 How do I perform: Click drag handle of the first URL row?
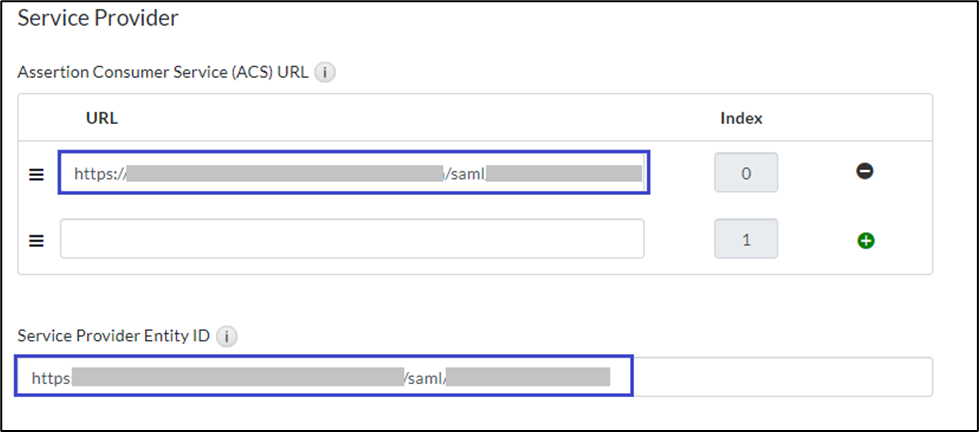pos(36,174)
